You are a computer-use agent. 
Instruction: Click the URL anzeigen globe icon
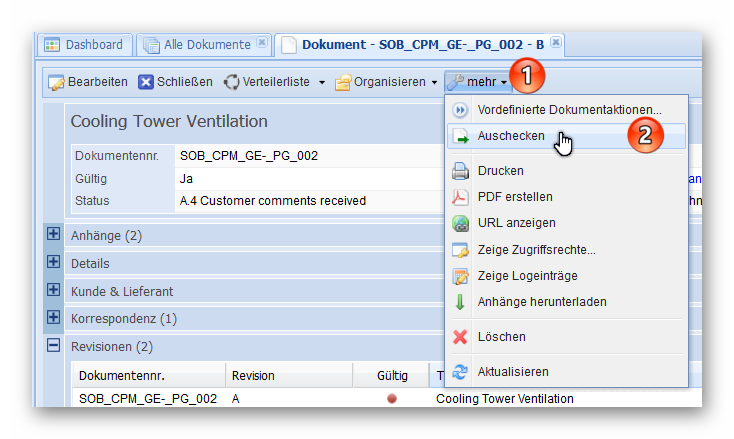(x=460, y=223)
